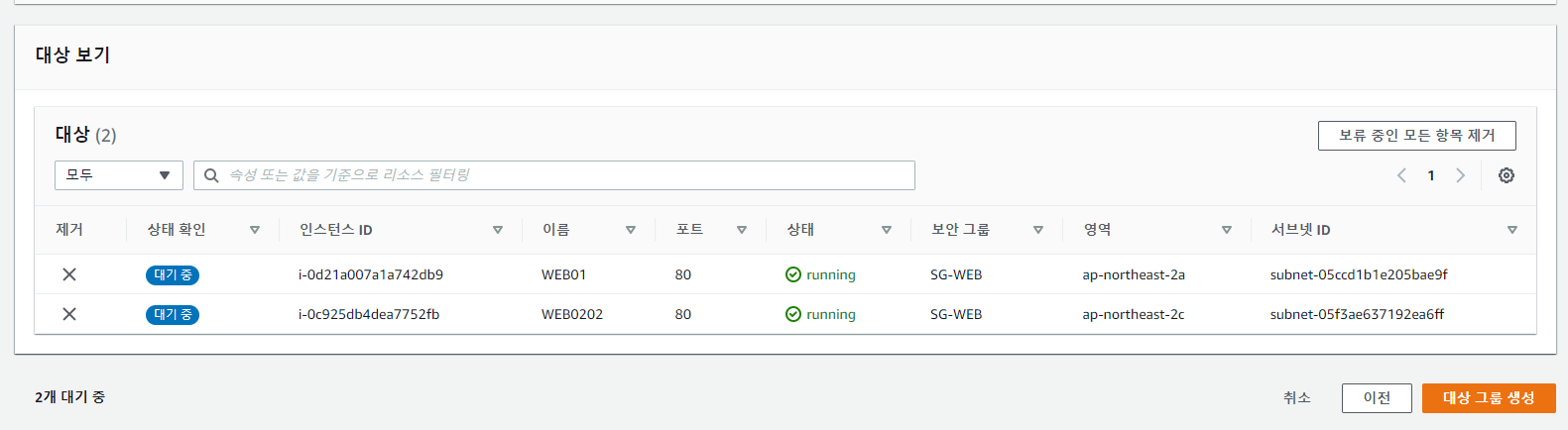Sort by 영역 column arrow

(x=1227, y=230)
